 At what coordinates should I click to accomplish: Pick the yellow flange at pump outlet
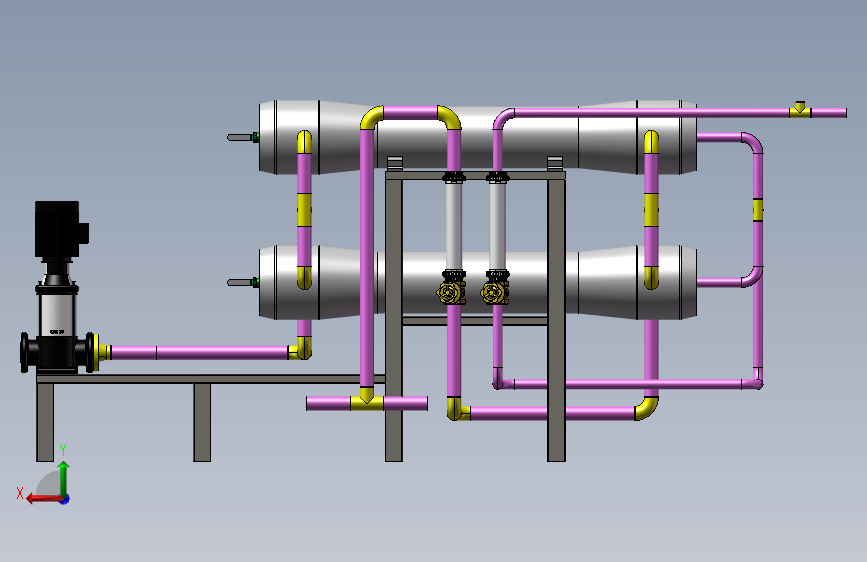point(97,352)
